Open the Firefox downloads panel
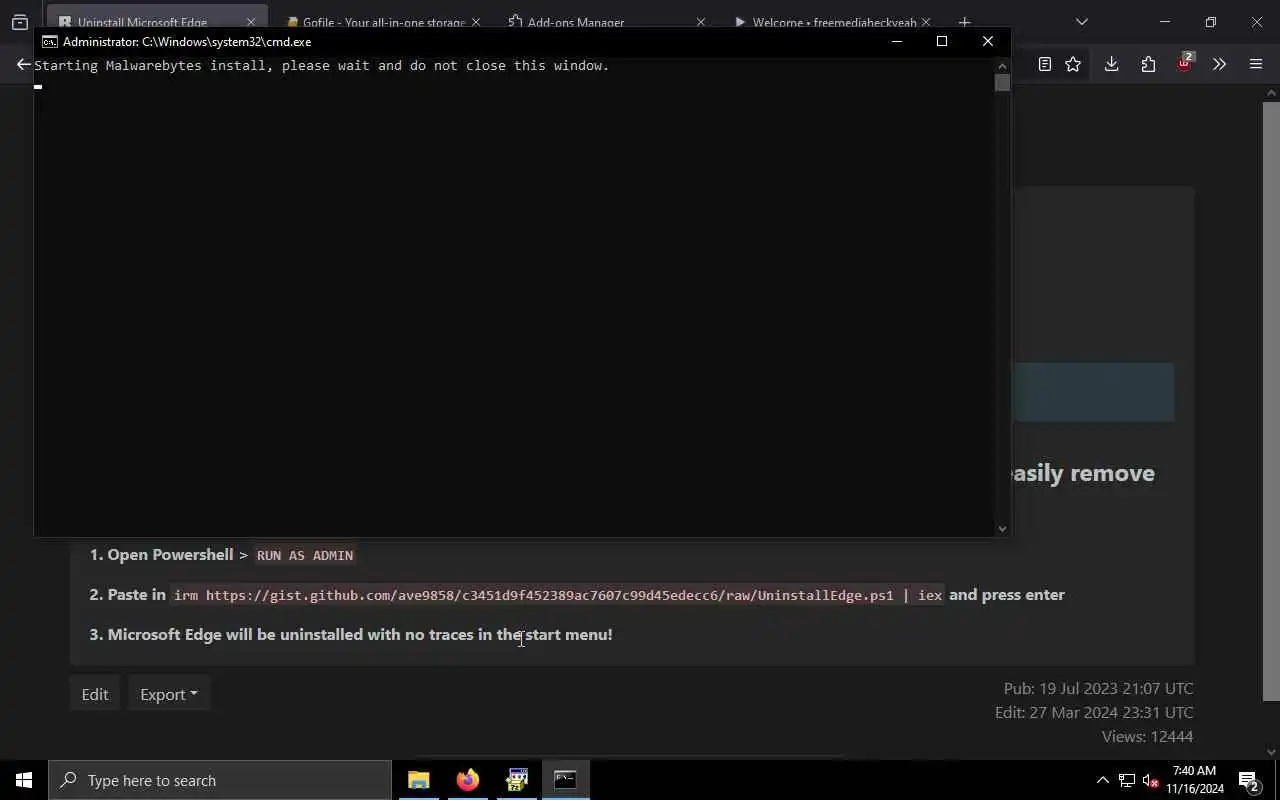Screen dimensions: 1280x800 (1111, 64)
